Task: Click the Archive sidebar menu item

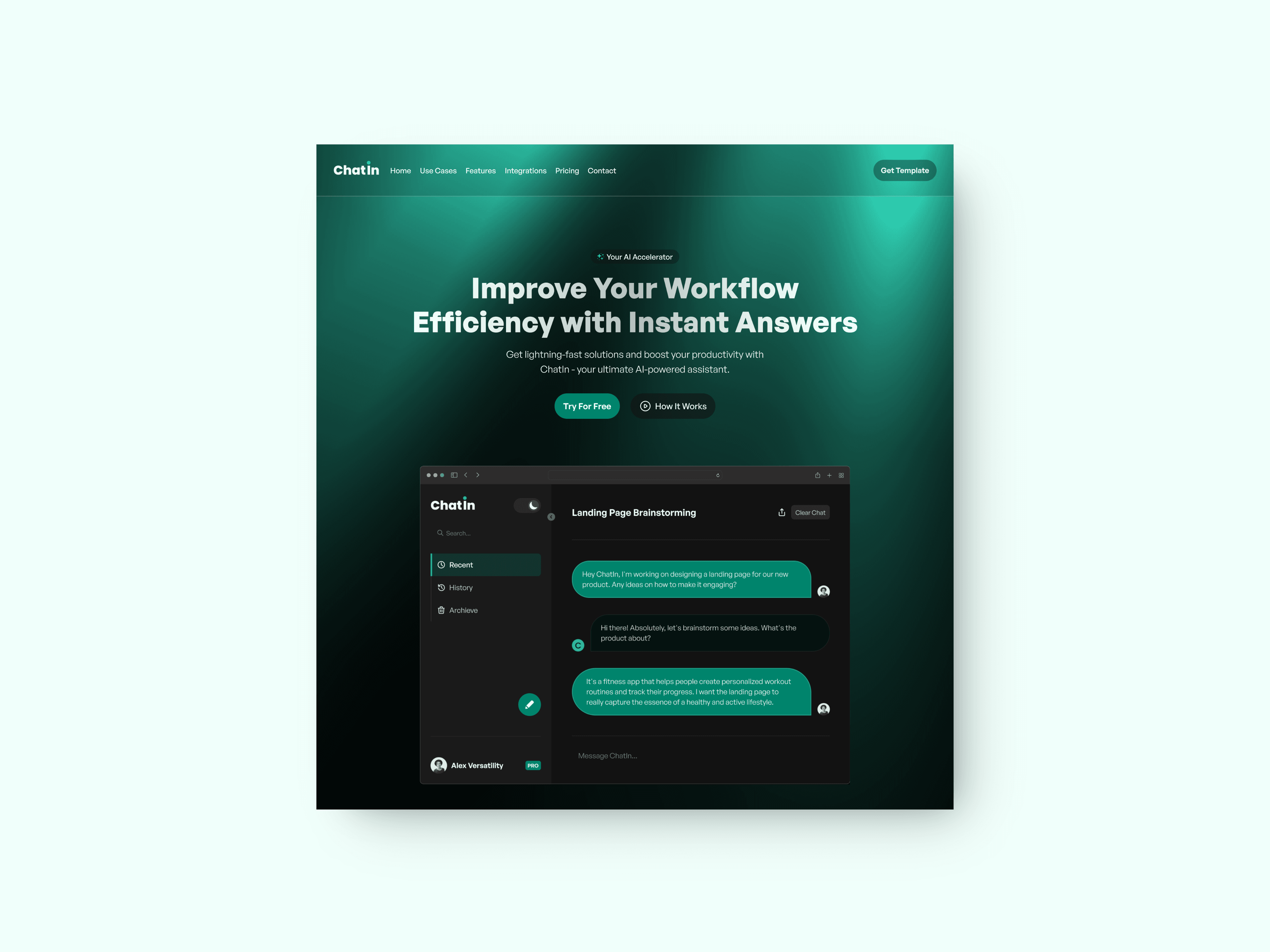Action: tap(461, 610)
